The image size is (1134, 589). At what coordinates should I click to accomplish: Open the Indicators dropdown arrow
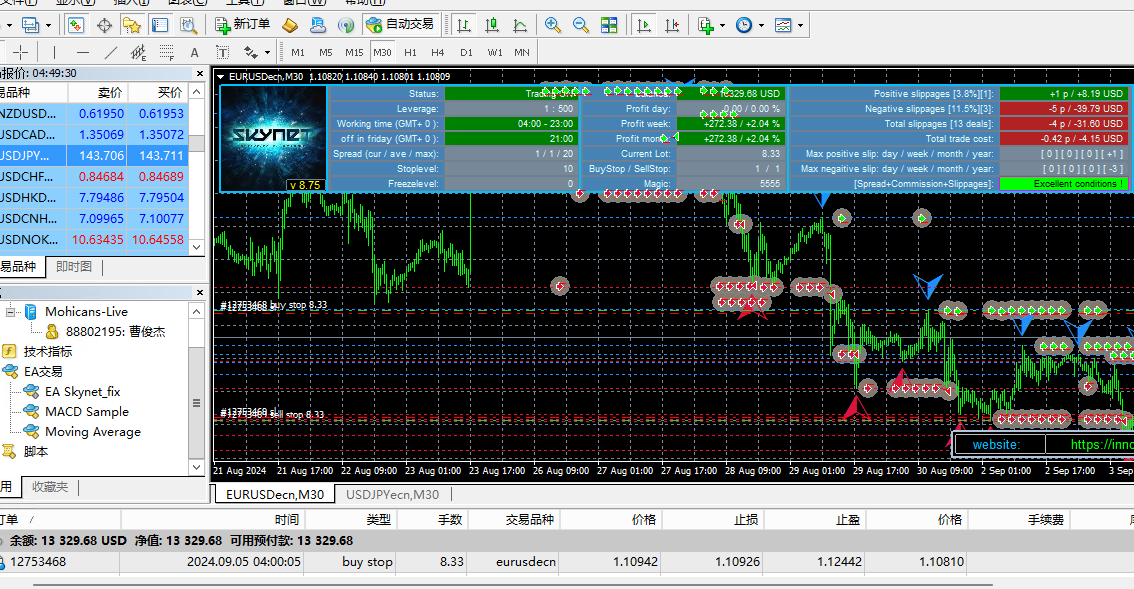click(722, 25)
